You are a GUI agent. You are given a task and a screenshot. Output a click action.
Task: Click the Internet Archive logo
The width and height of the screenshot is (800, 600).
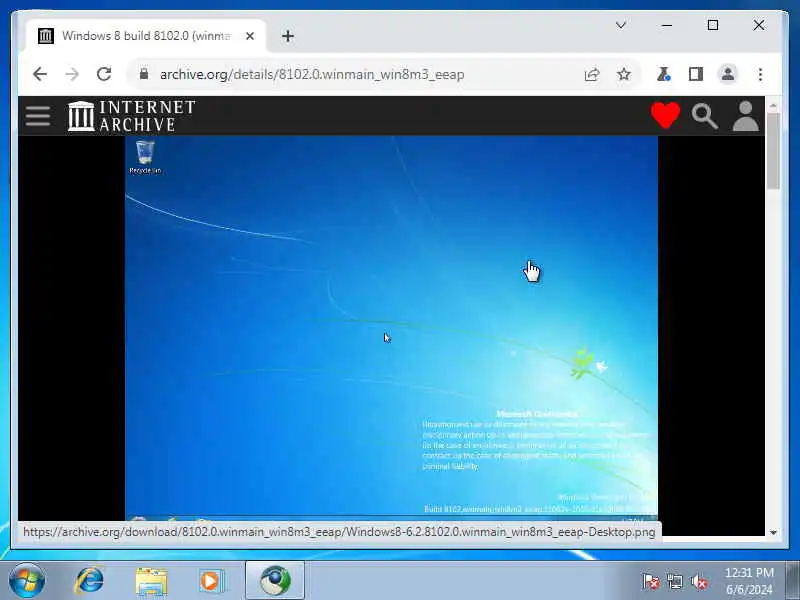pos(132,116)
